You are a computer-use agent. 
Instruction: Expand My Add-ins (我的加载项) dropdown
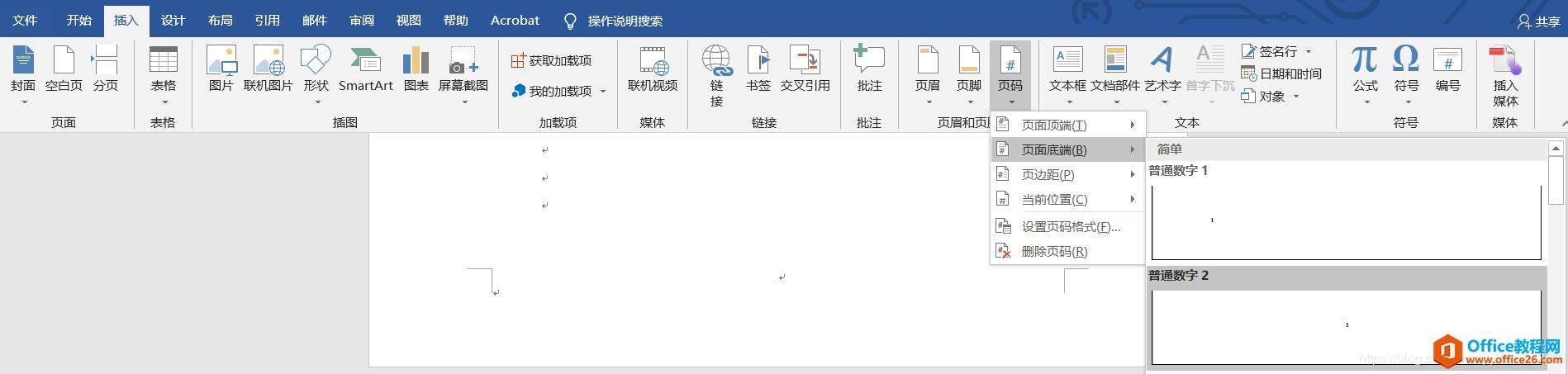[x=603, y=91]
